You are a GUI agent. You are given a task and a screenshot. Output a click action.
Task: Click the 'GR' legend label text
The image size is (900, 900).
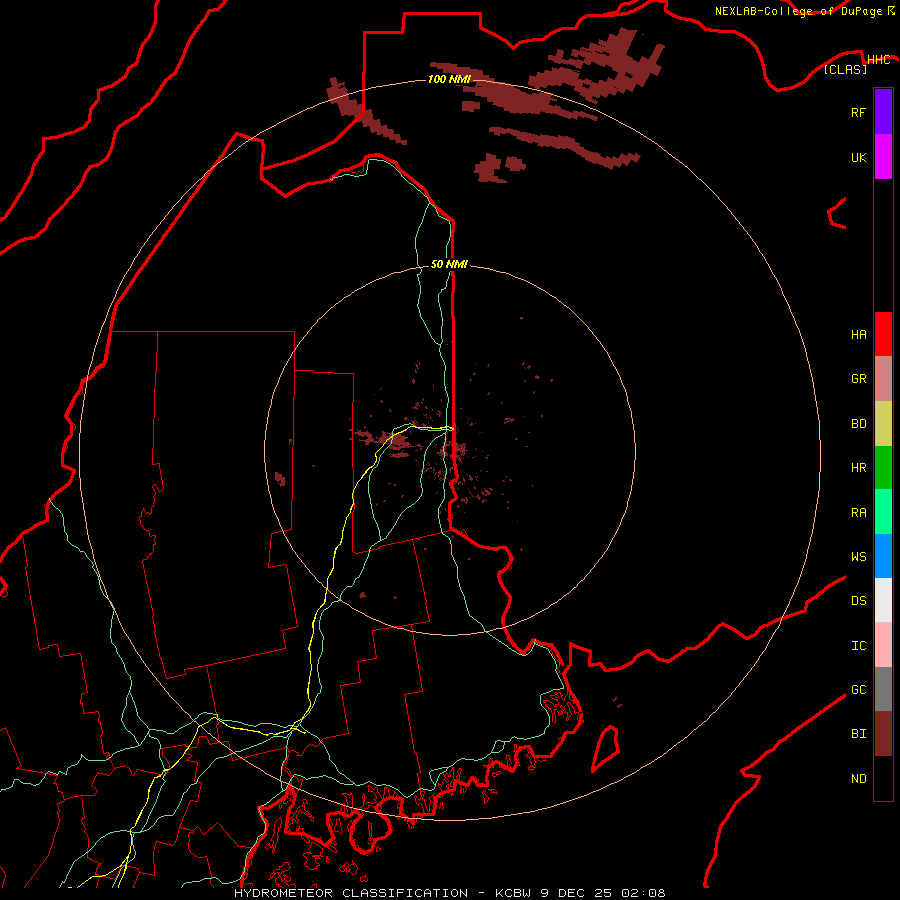click(x=858, y=379)
